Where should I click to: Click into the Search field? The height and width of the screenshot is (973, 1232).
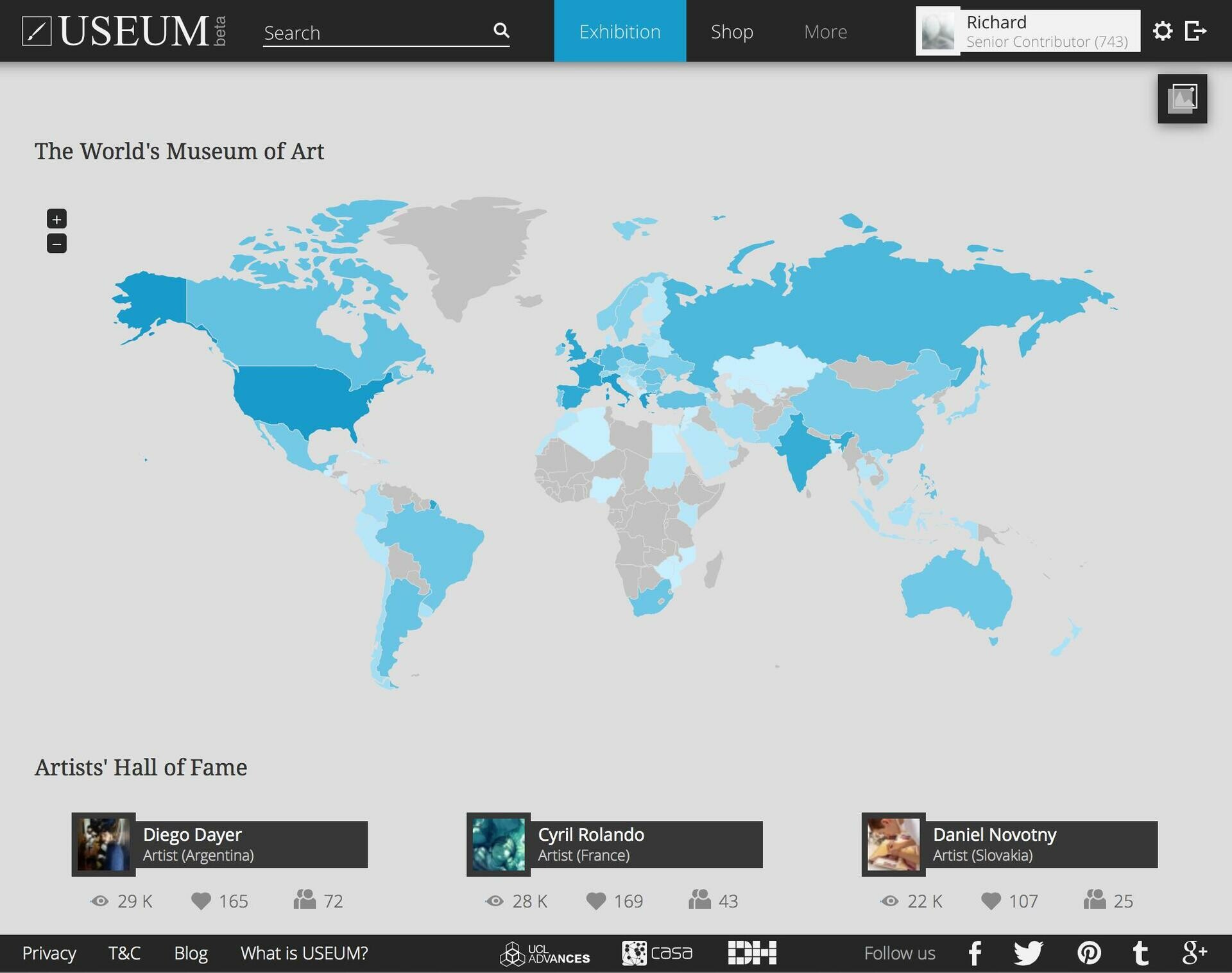[x=375, y=32]
